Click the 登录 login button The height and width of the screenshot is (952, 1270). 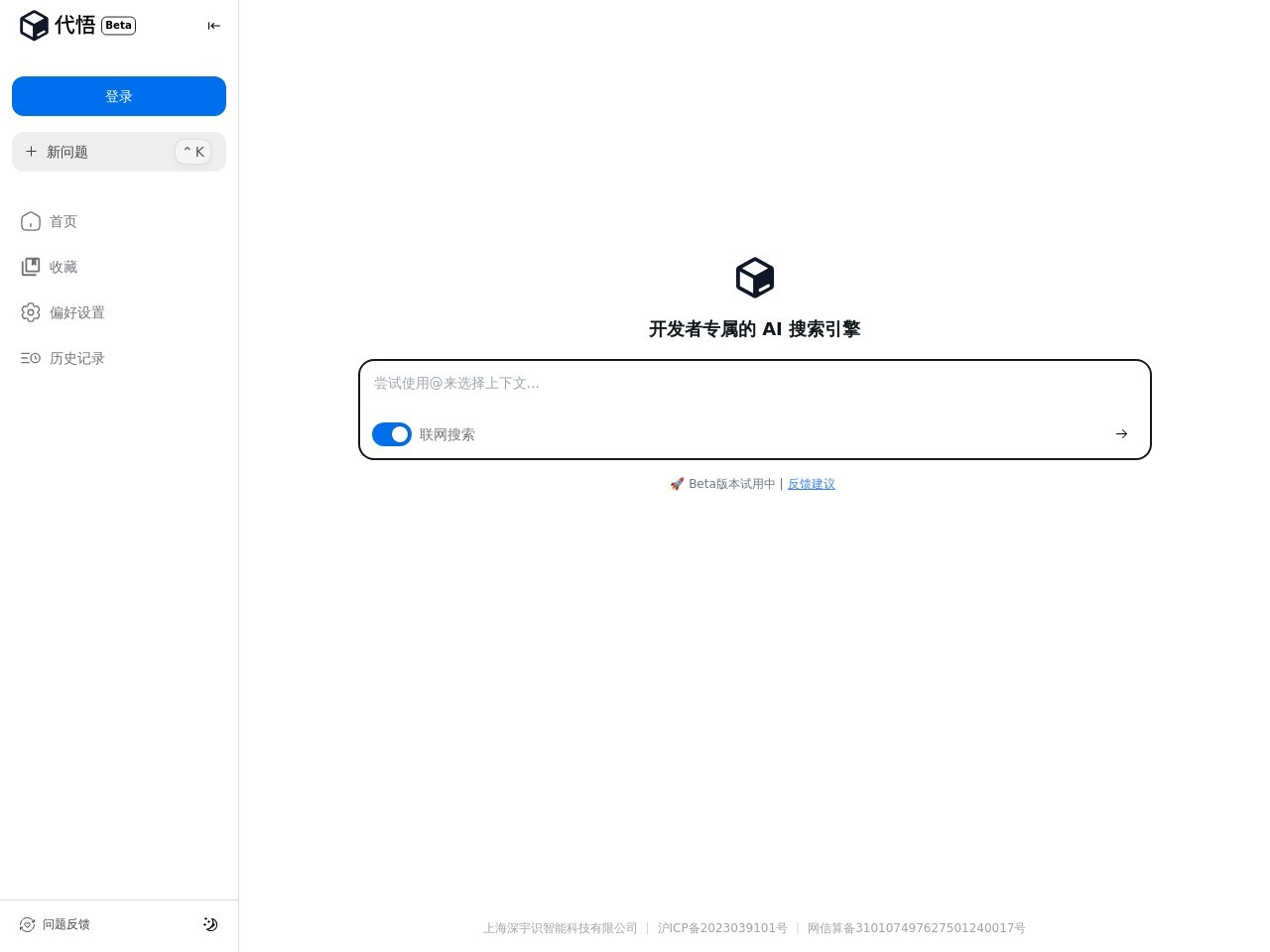tap(119, 96)
